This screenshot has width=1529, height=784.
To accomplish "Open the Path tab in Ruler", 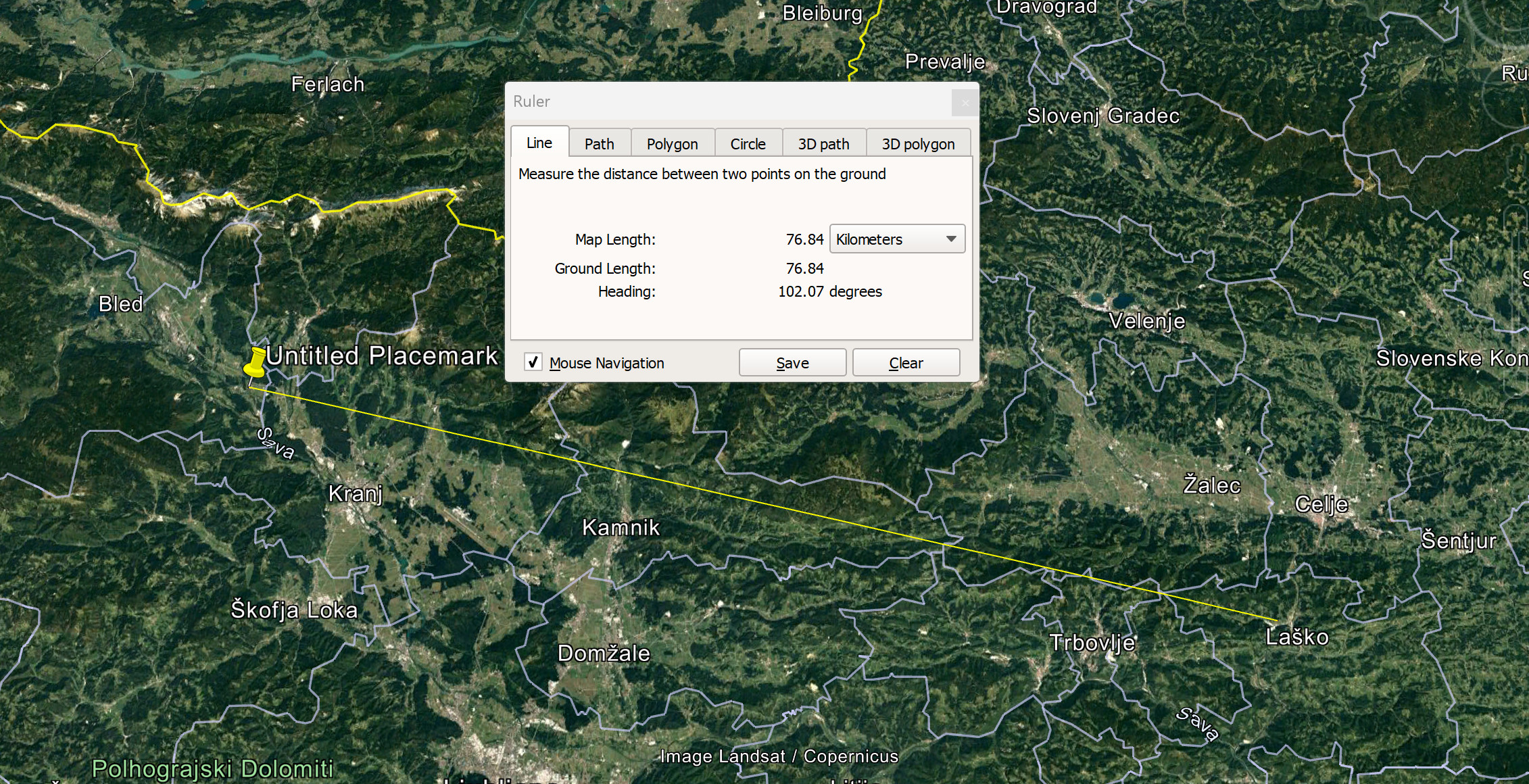I will pos(599,144).
